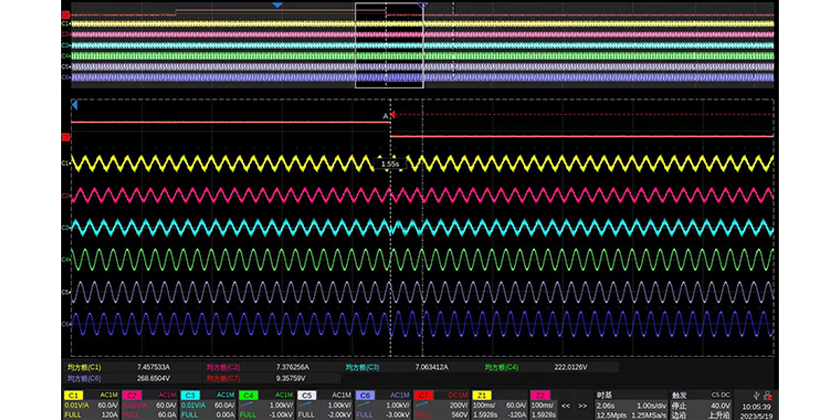
Task: Click the clock time display 10:05:39
Action: pyautogui.click(x=757, y=408)
